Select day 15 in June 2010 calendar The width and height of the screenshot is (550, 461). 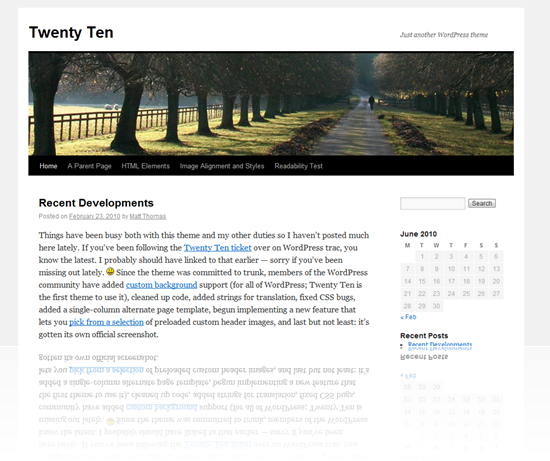point(422,281)
